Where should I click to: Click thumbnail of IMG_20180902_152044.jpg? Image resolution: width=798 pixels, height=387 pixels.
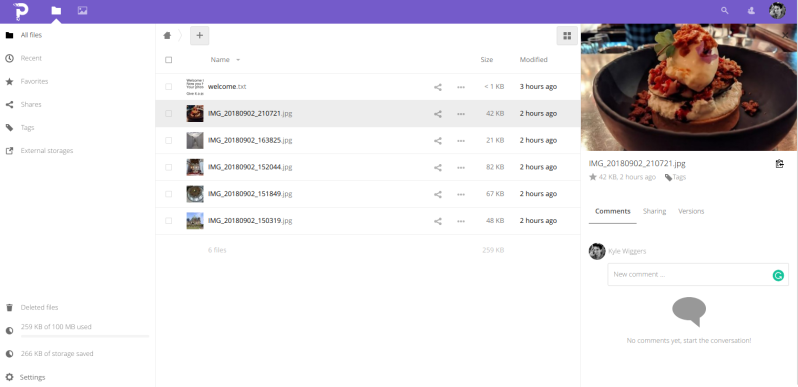click(x=195, y=167)
